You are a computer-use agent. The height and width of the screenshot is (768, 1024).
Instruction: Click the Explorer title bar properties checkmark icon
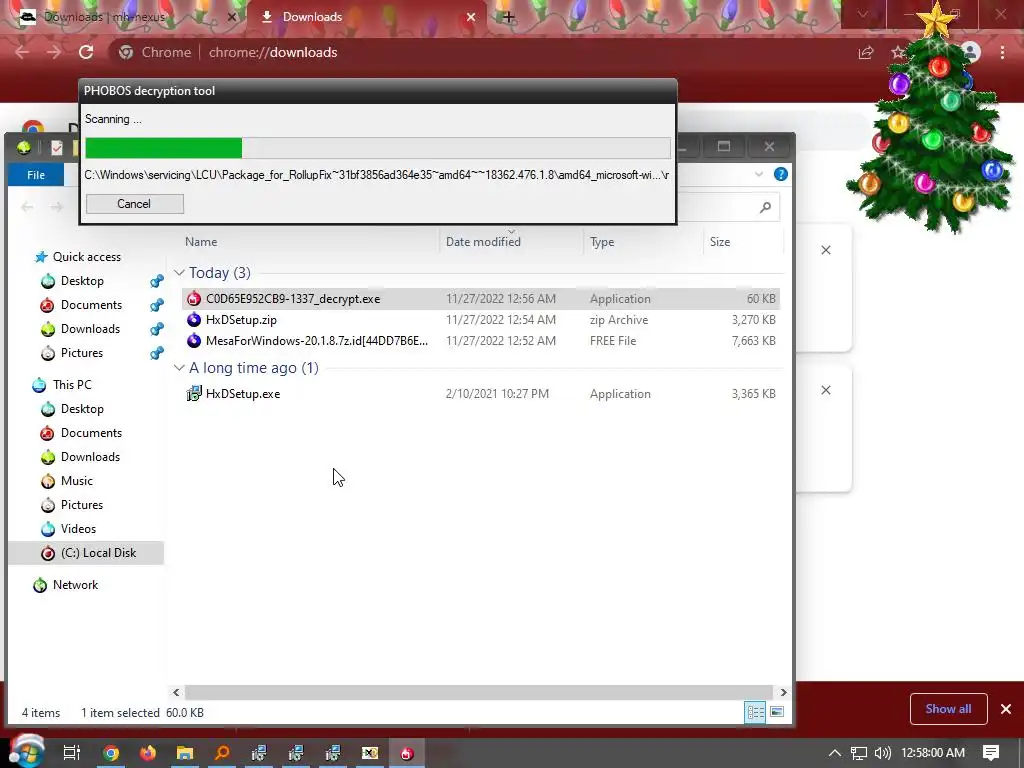tap(57, 148)
